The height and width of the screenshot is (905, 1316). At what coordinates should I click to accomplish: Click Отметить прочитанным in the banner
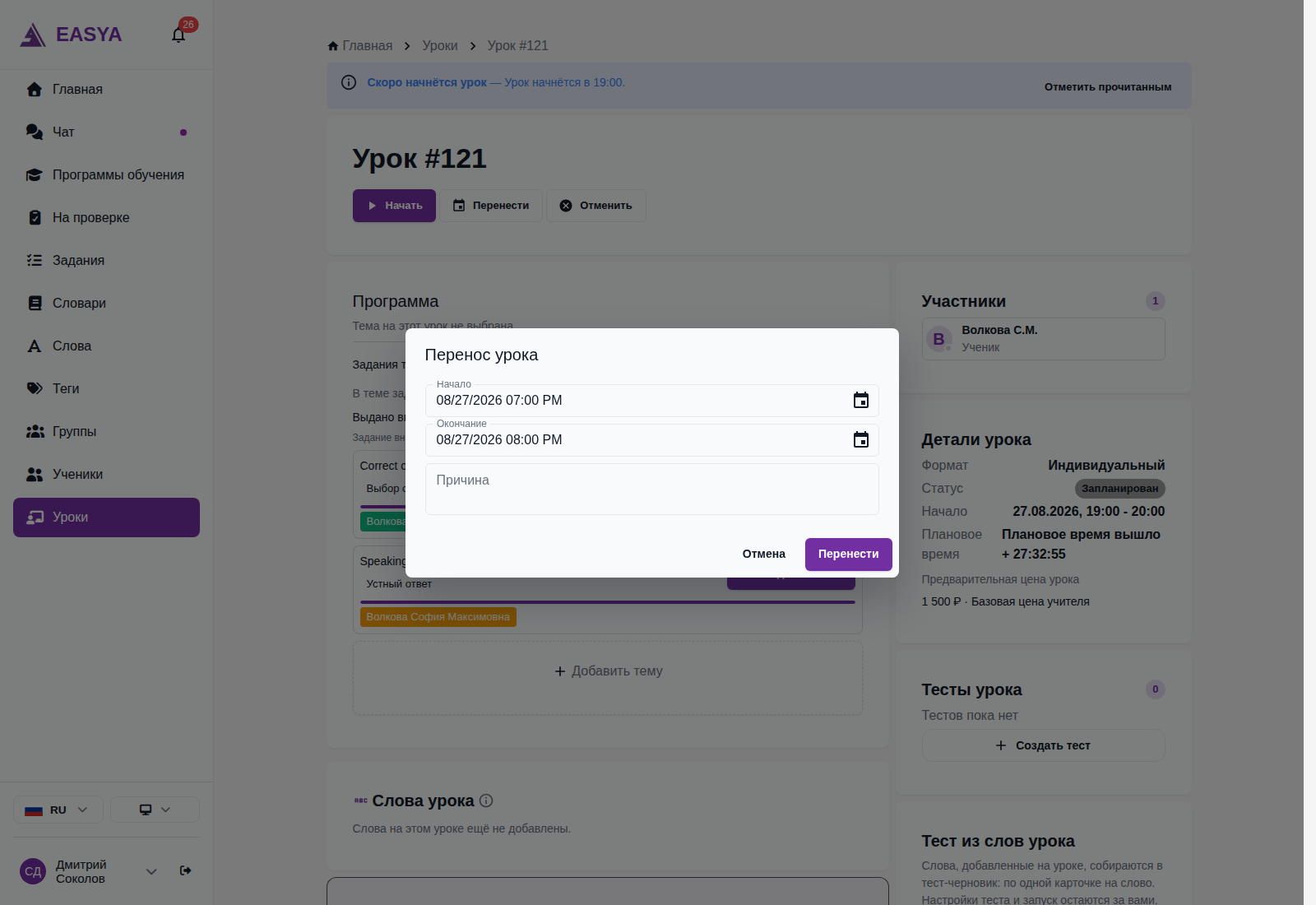(1108, 86)
